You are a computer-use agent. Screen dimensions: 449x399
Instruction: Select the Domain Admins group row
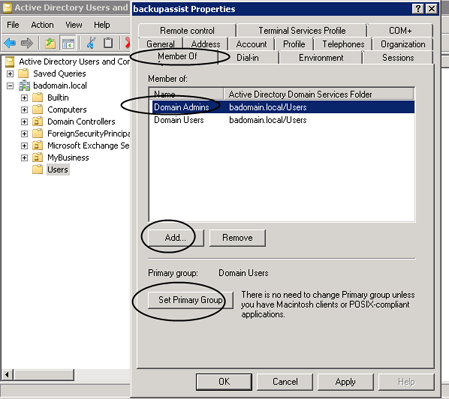[x=282, y=107]
